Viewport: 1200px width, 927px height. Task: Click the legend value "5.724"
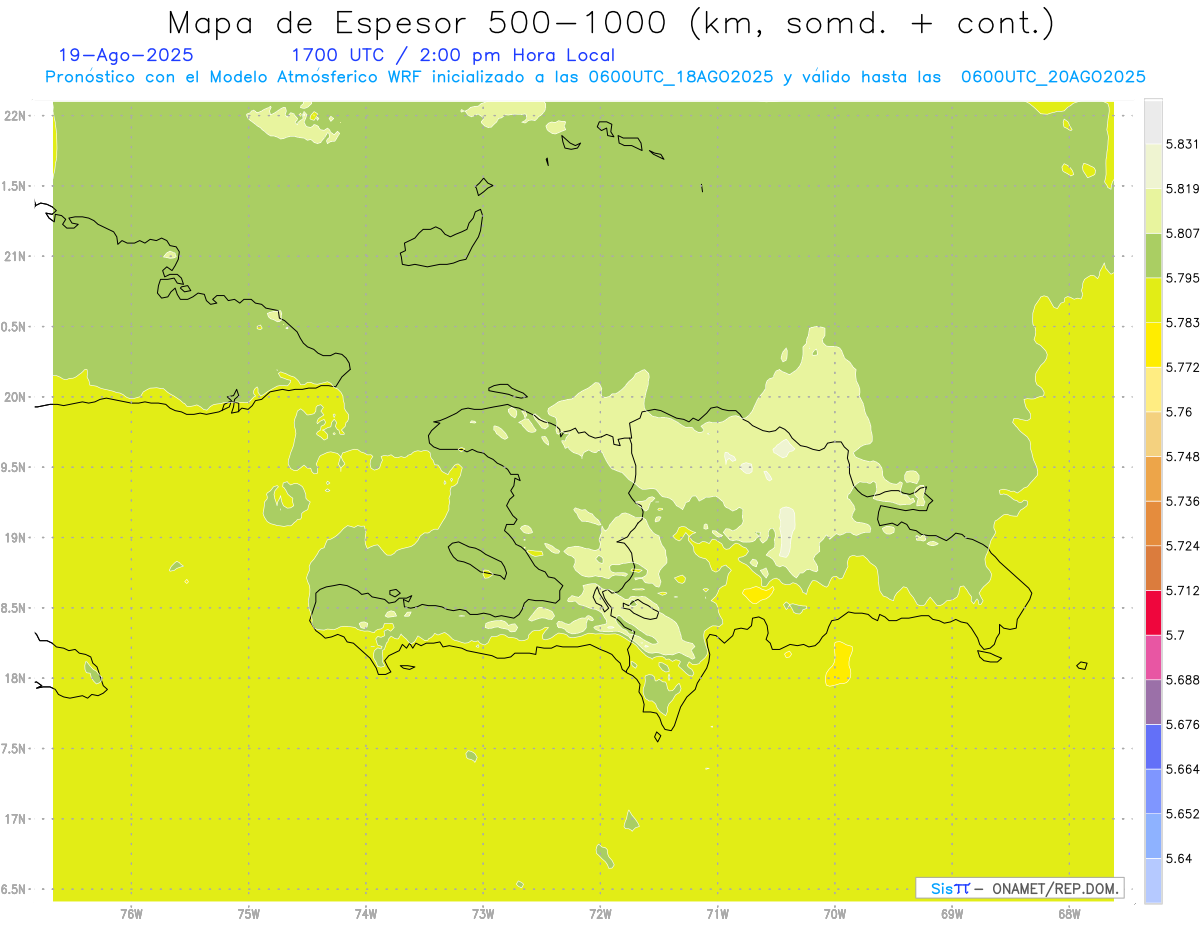[x=1183, y=546]
